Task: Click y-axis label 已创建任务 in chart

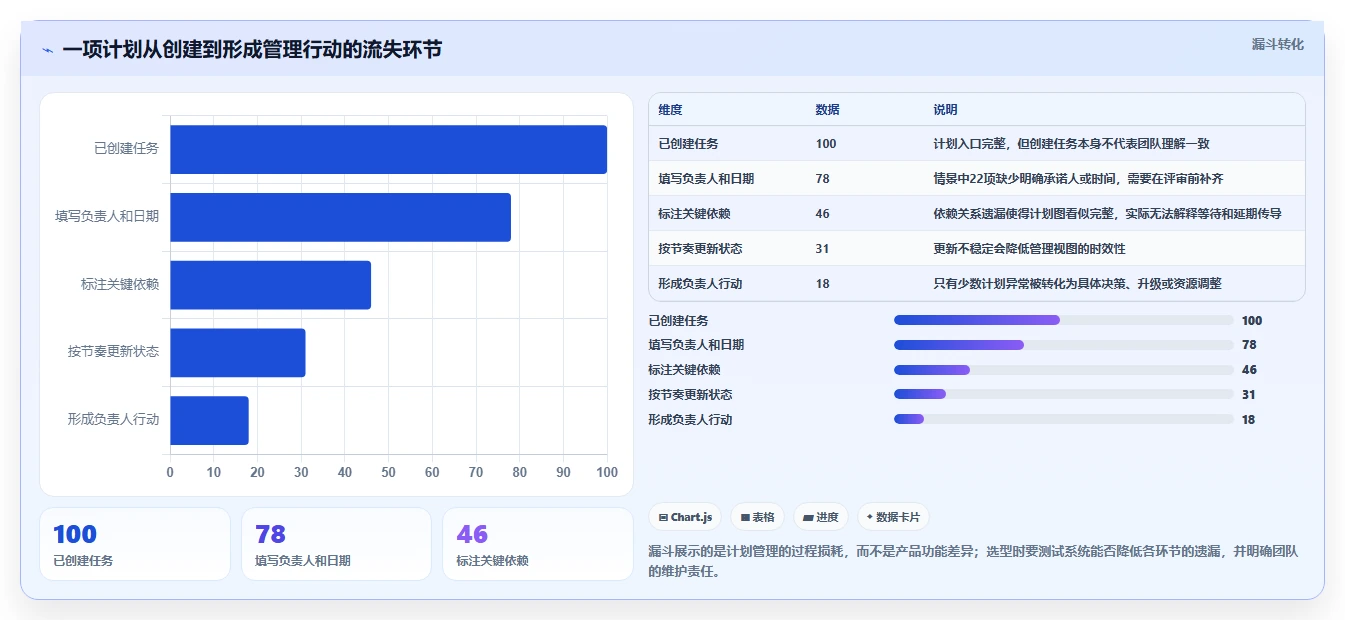Action: (126, 149)
